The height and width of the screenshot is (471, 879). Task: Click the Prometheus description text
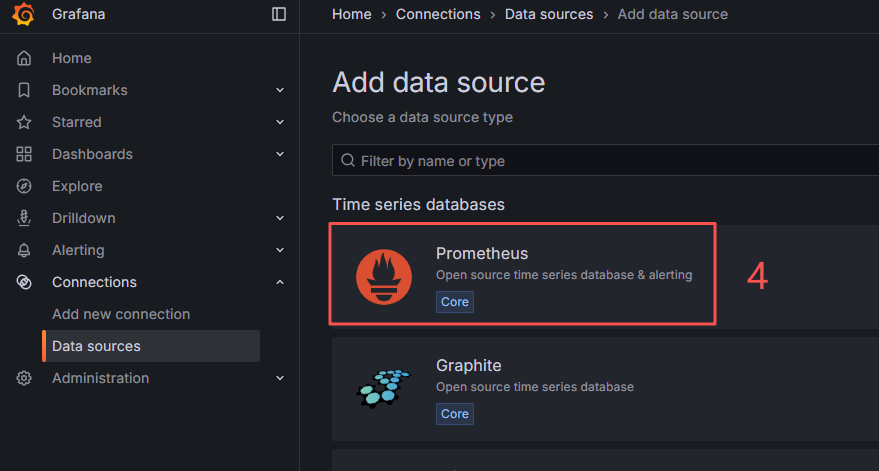(x=564, y=275)
